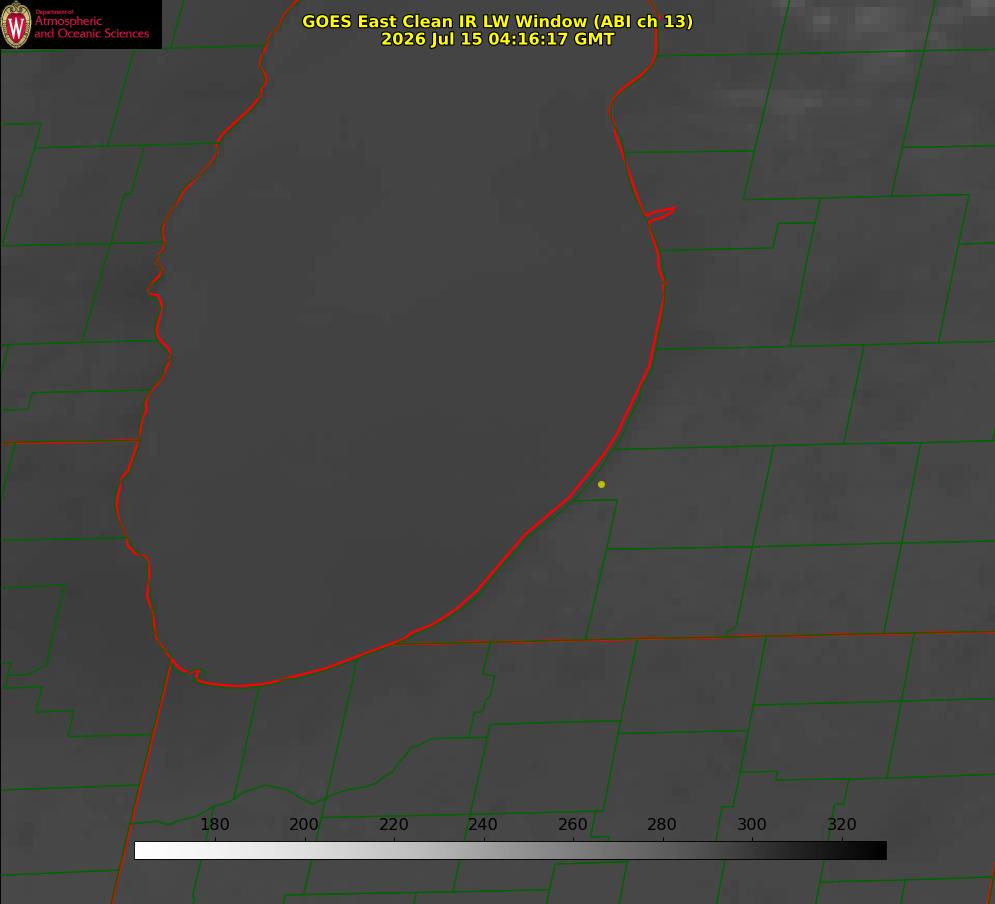
Task: Click the 320 colorbar tick label
Action: coord(842,824)
